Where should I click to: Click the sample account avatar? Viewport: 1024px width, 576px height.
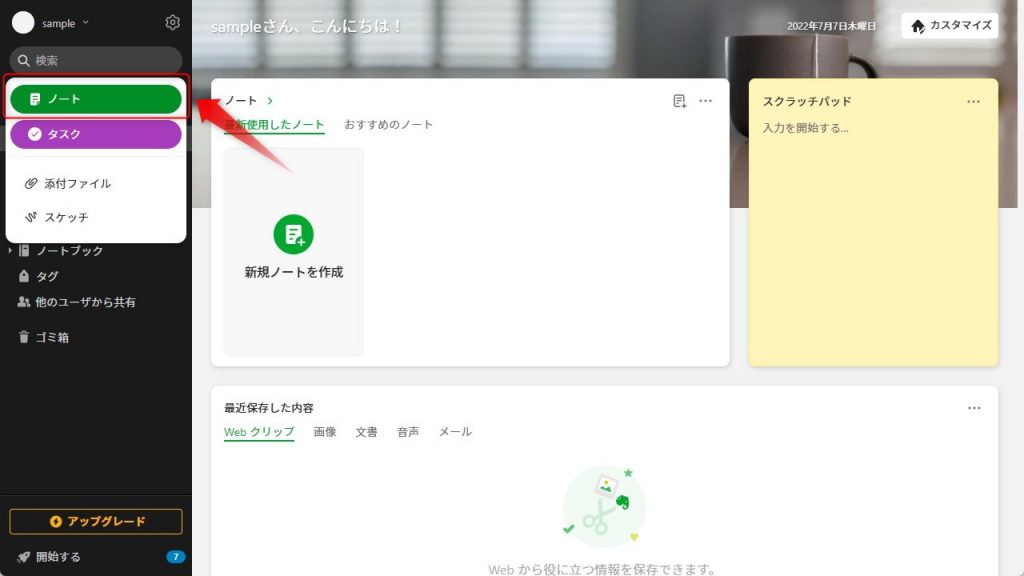pyautogui.click(x=23, y=23)
